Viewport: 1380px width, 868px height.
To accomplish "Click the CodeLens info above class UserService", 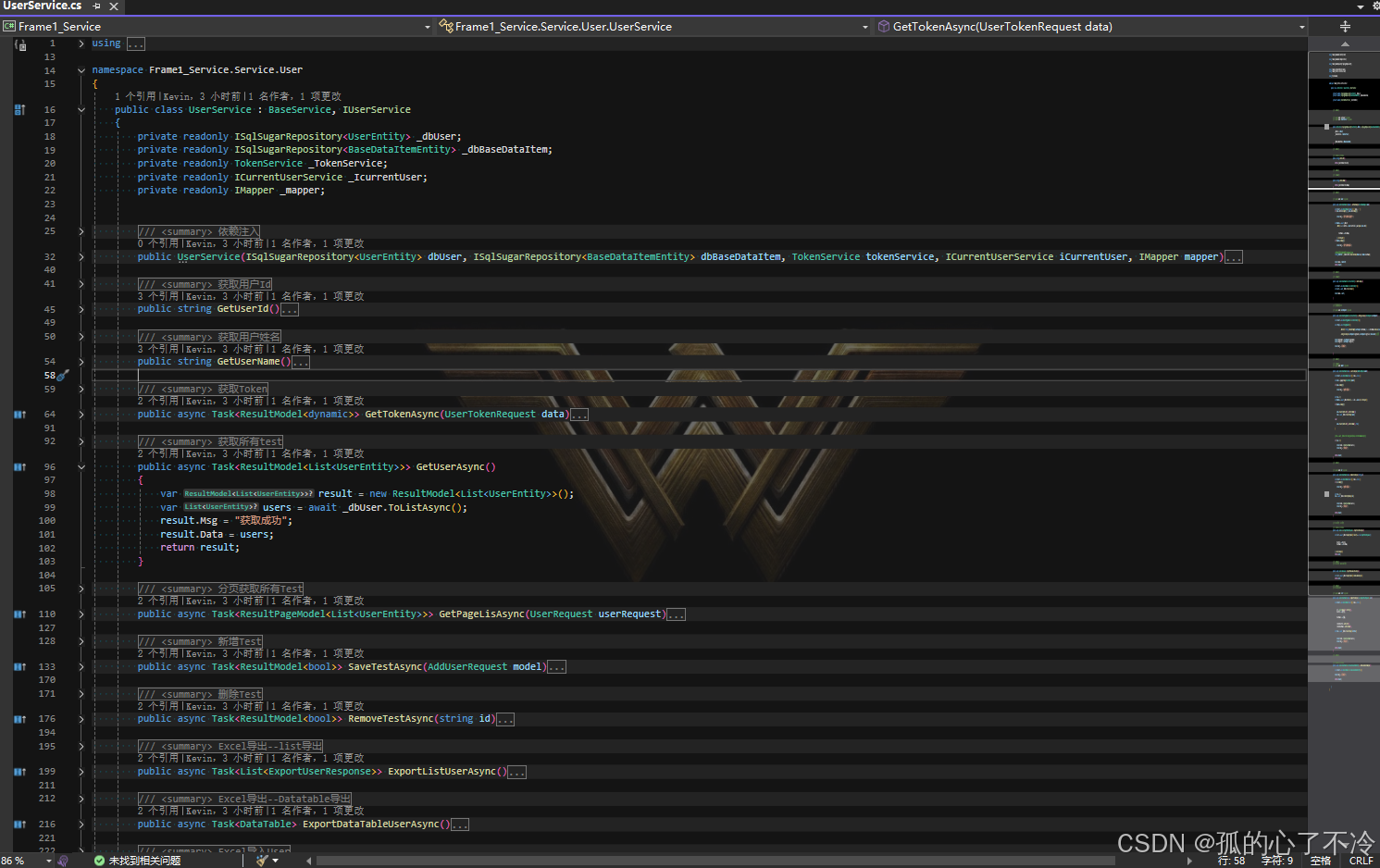I will (x=228, y=96).
